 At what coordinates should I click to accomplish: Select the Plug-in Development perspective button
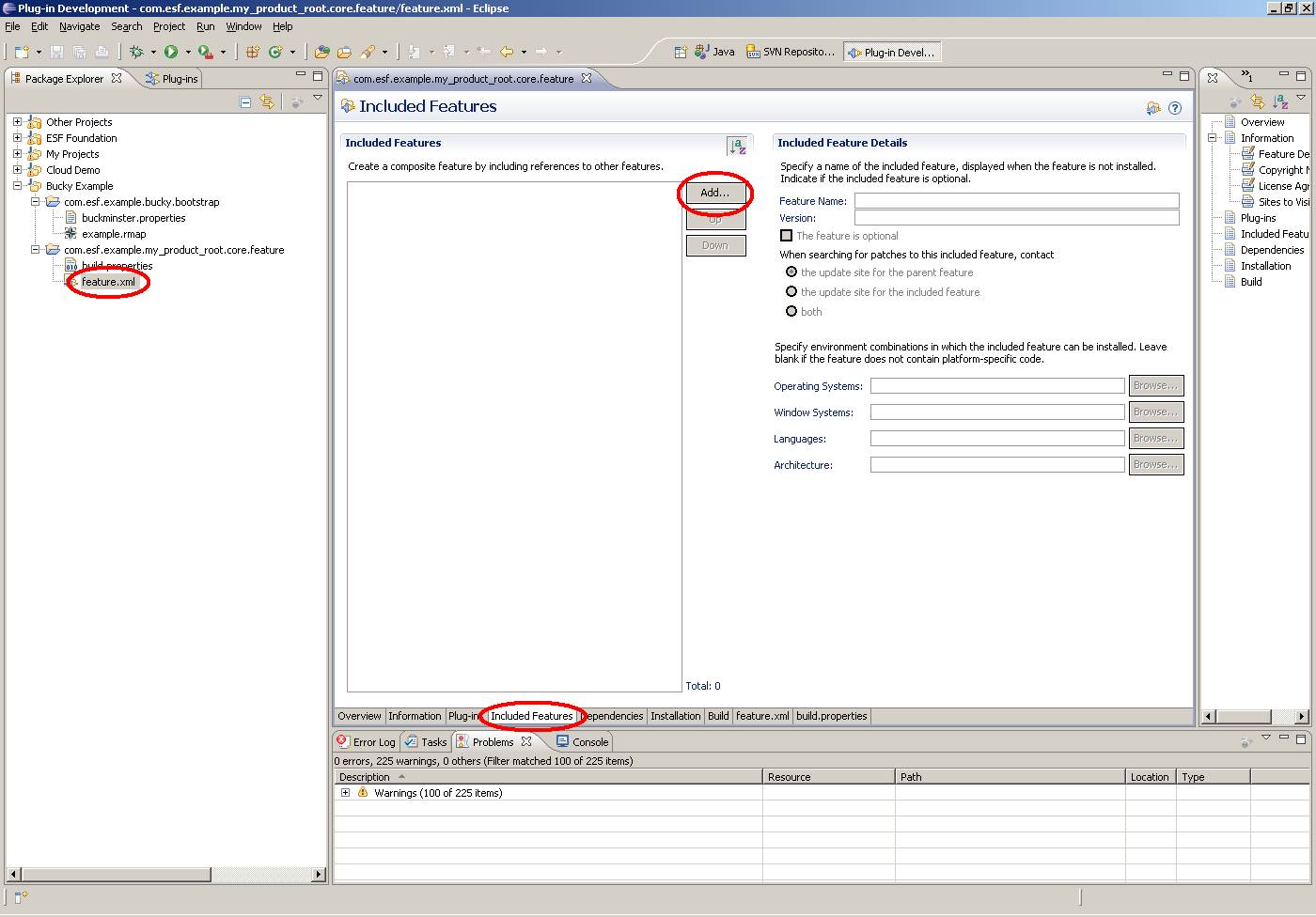point(891,52)
